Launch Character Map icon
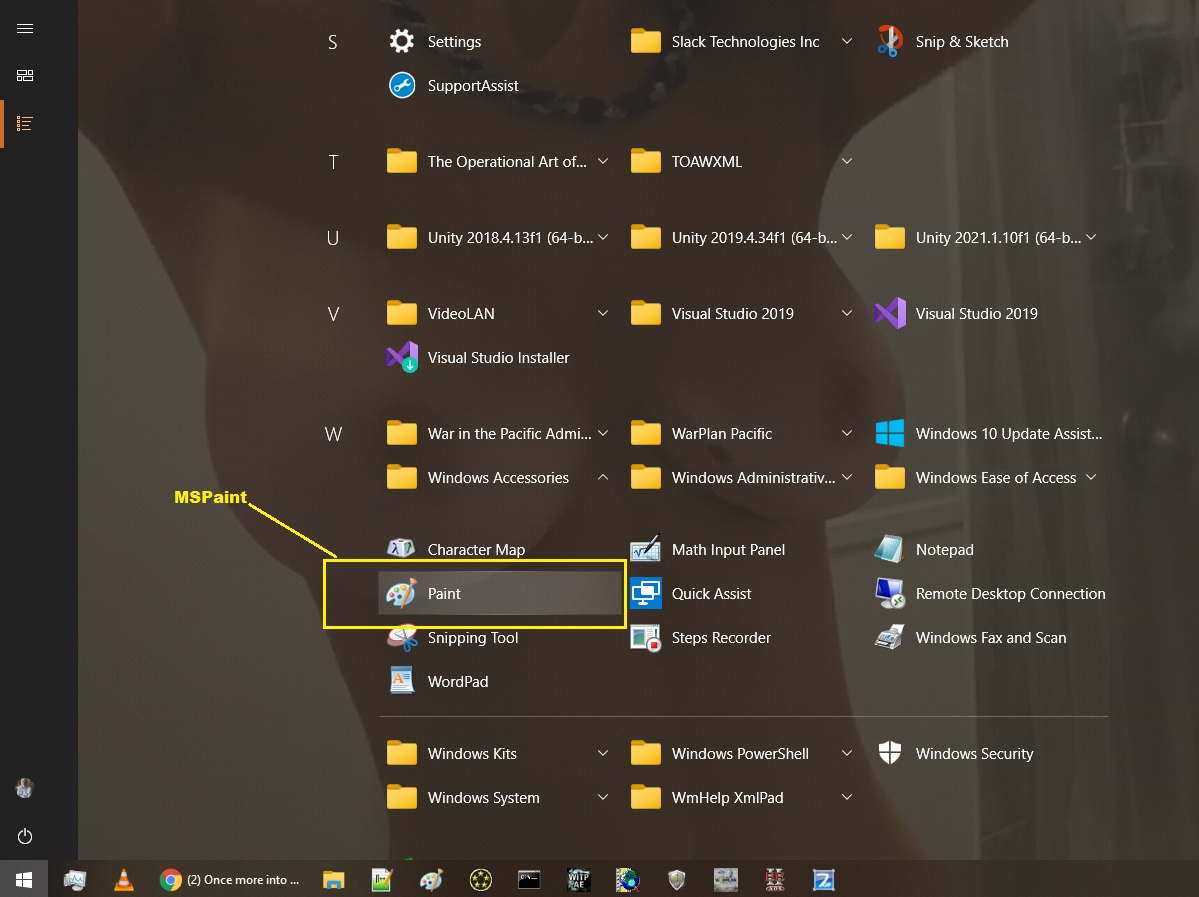Image resolution: width=1199 pixels, height=897 pixels. [x=401, y=548]
